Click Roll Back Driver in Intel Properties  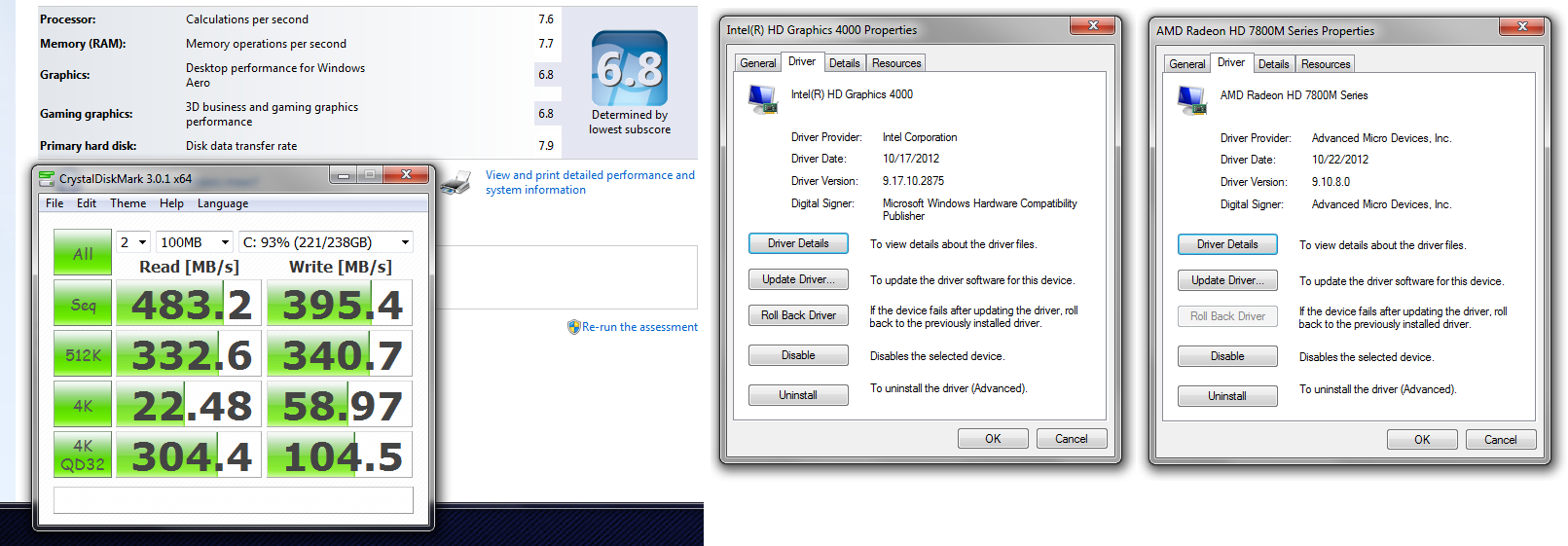798,315
